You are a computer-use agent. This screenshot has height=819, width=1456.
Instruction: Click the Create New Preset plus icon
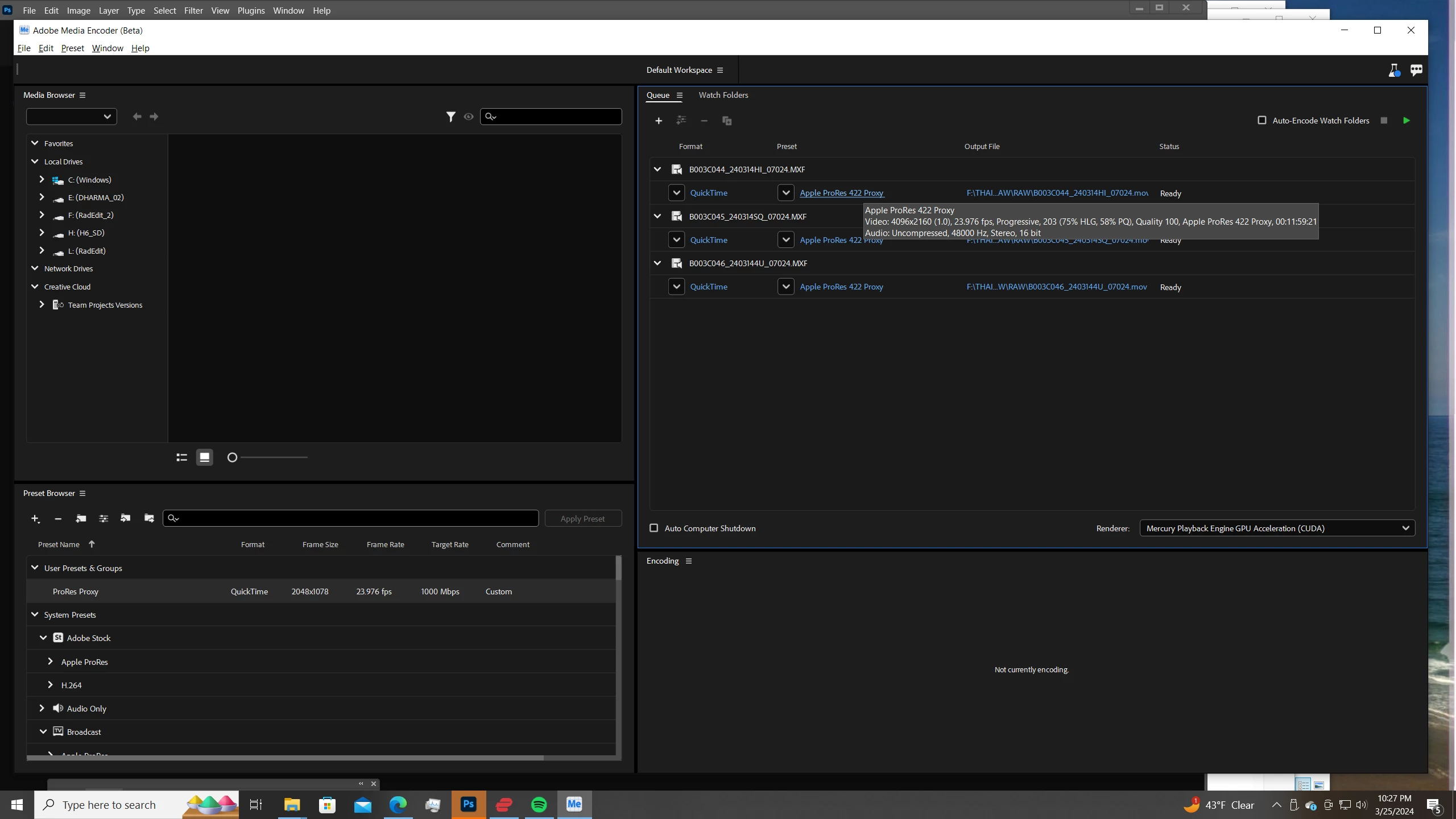point(35,519)
